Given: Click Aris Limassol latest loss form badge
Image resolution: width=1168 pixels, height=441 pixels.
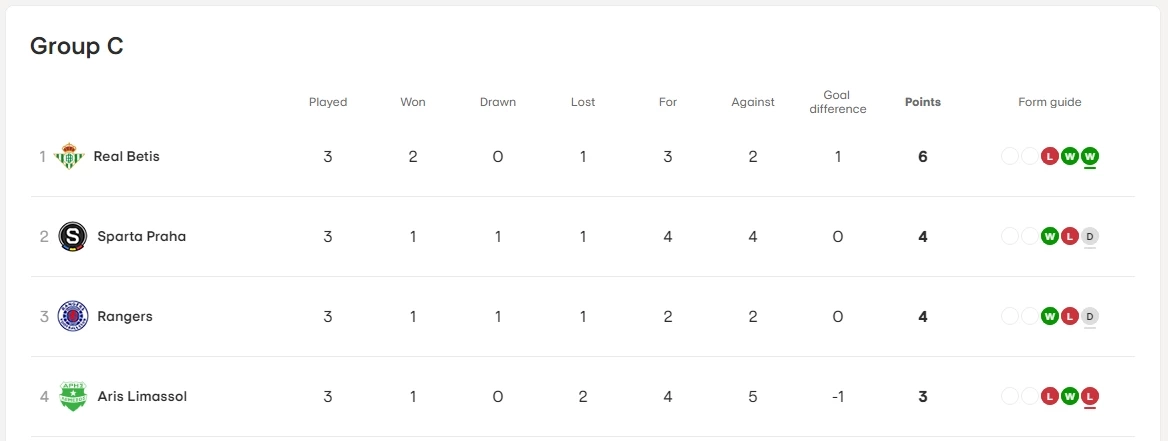Looking at the screenshot, I should click(x=1090, y=396).
